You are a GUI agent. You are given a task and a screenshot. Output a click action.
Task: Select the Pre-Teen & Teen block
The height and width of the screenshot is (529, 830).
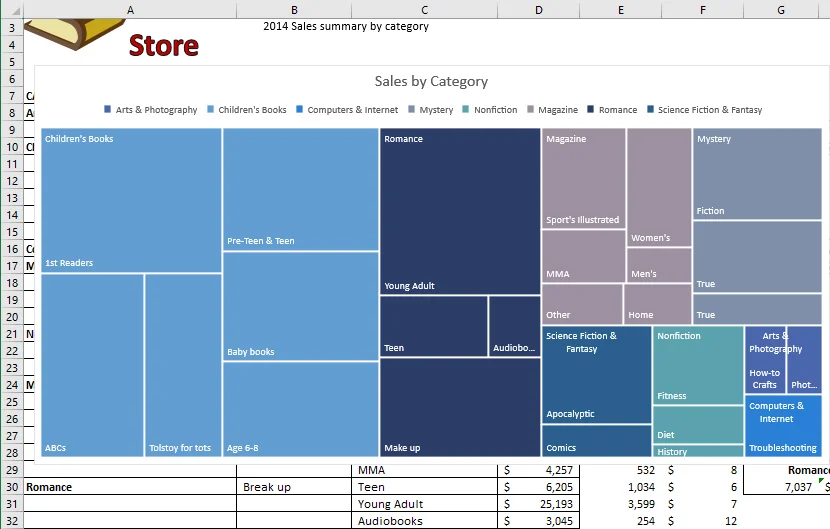[x=301, y=189]
